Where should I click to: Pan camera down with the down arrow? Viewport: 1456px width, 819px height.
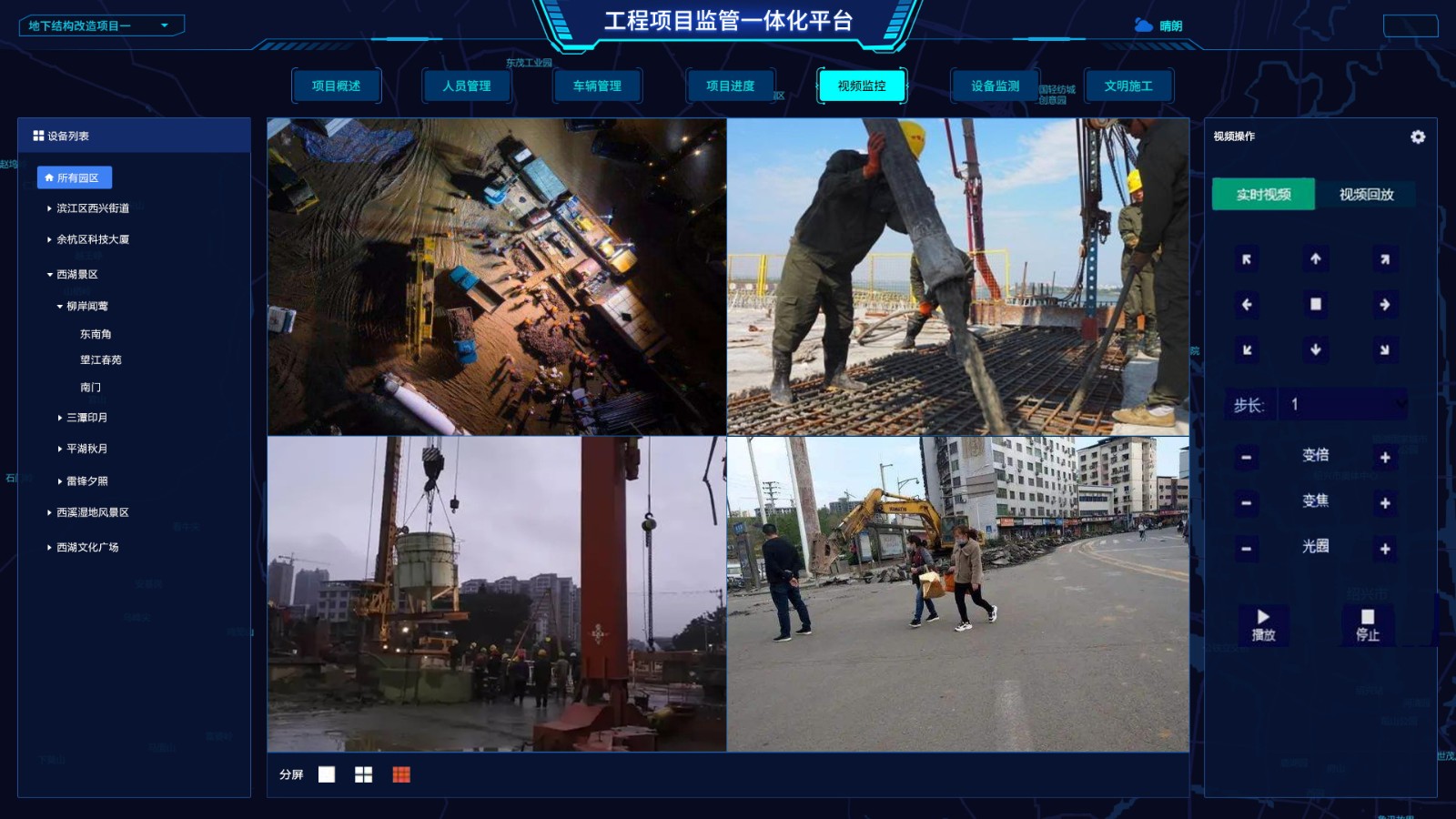(1316, 349)
